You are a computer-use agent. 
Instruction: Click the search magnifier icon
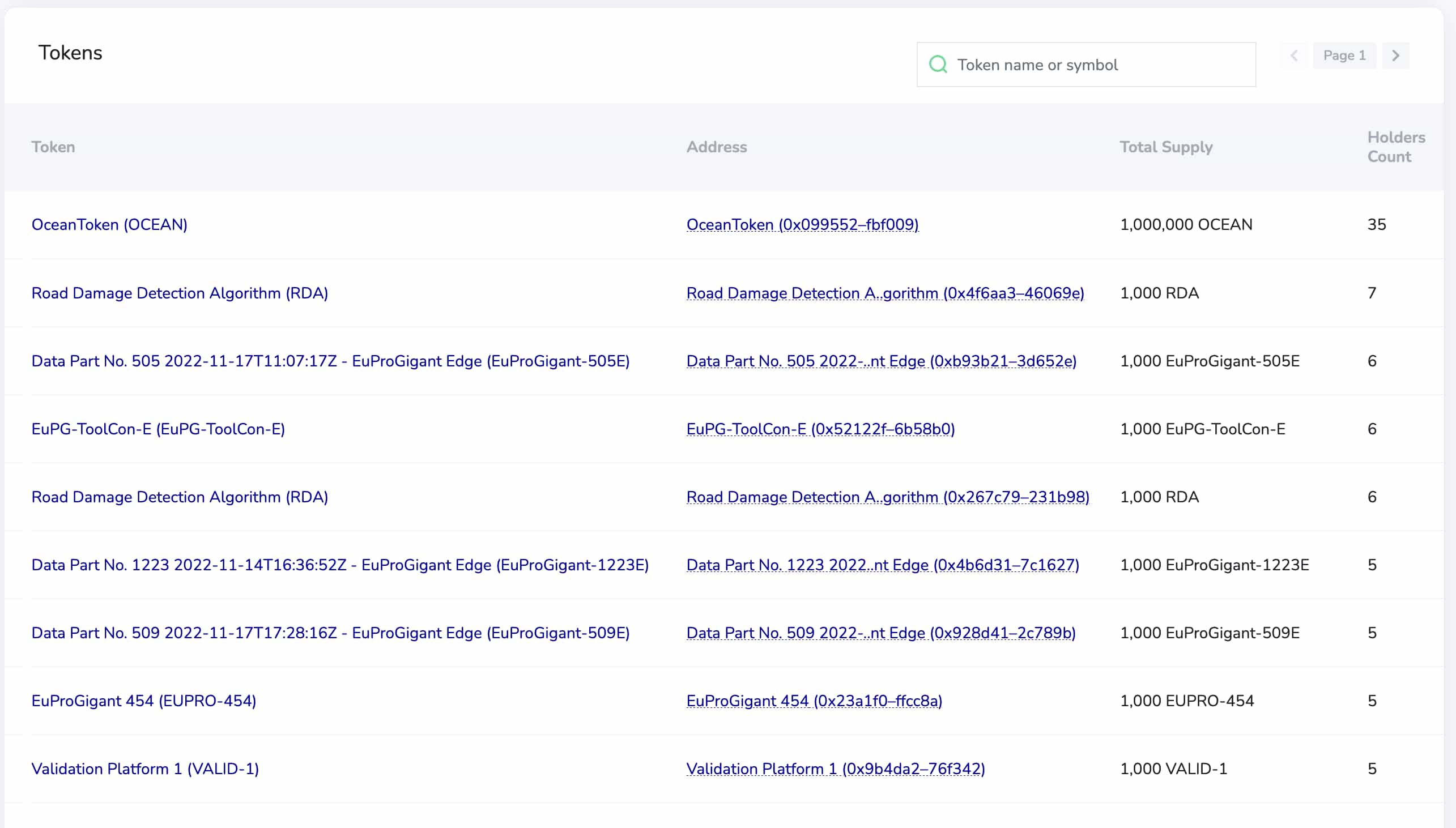pyautogui.click(x=938, y=64)
